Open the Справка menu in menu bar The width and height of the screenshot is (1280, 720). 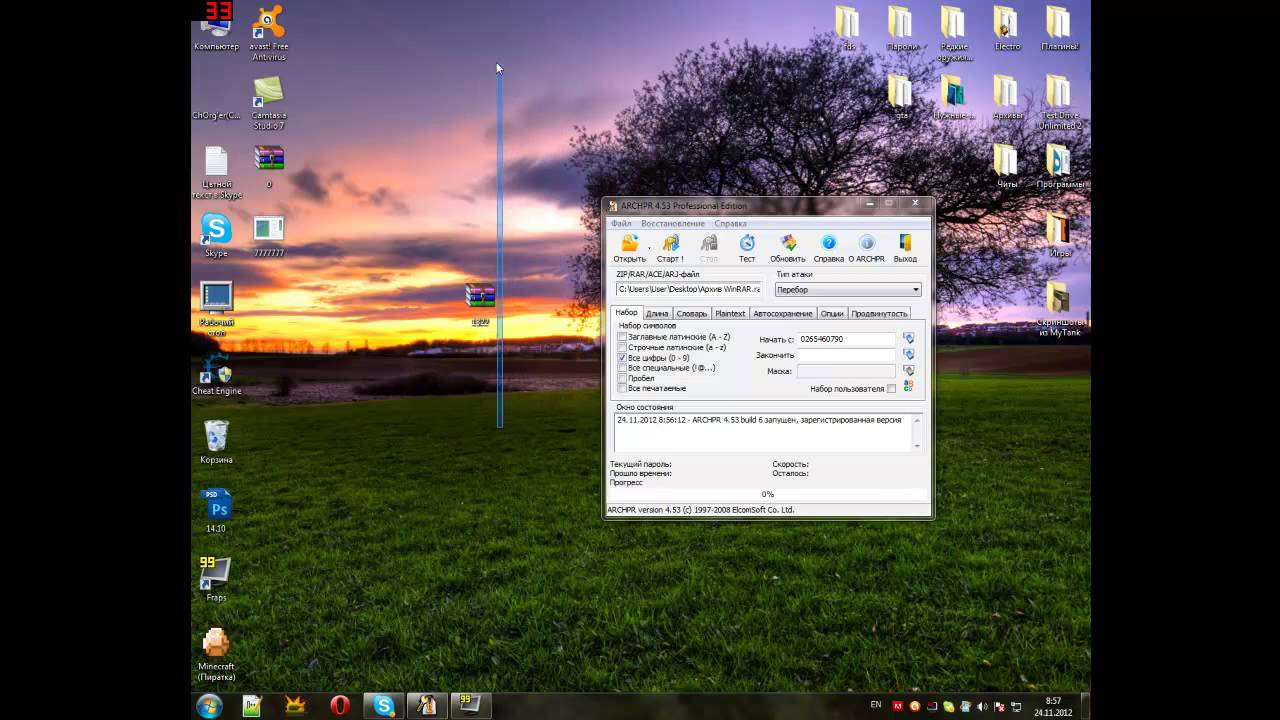click(x=730, y=223)
